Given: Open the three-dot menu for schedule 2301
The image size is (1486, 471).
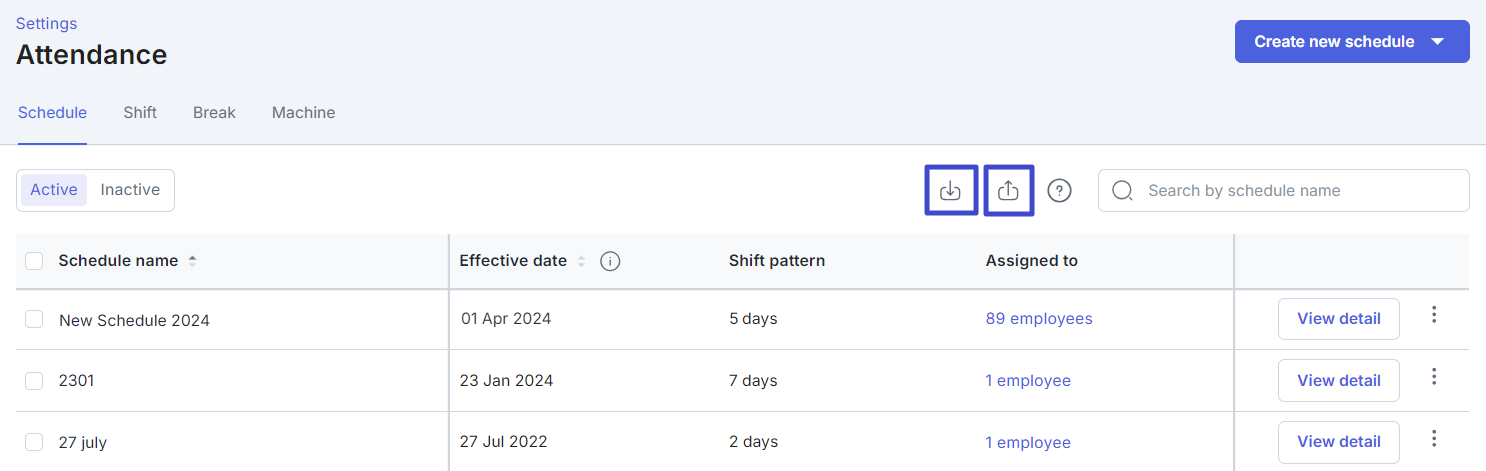Looking at the screenshot, I should [x=1434, y=377].
